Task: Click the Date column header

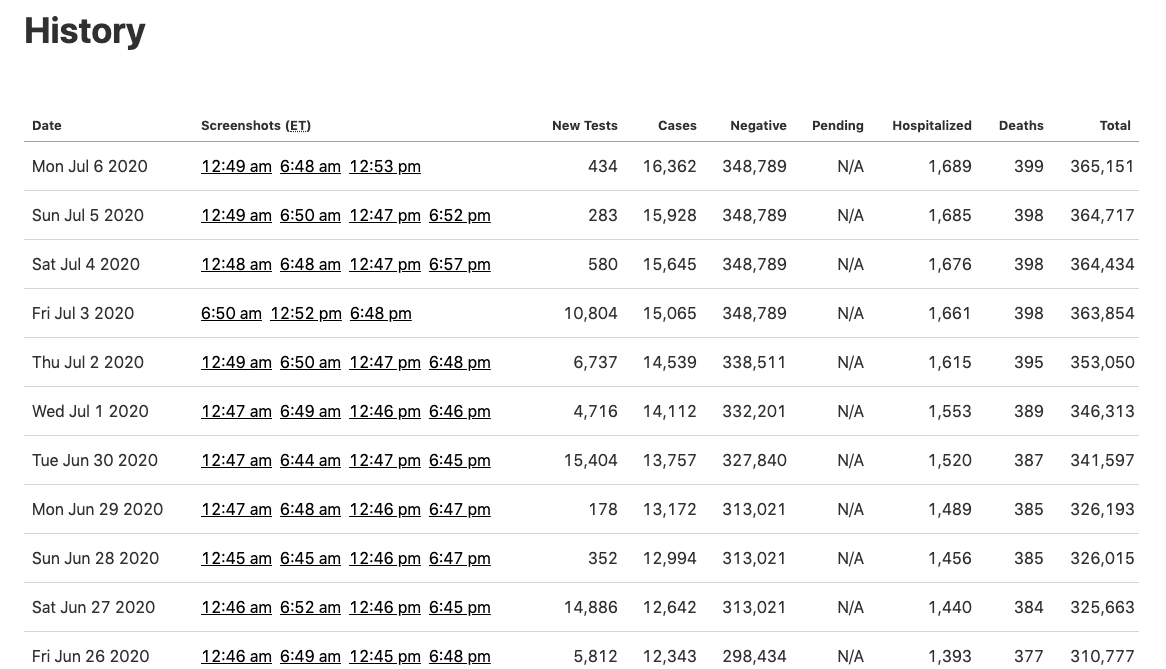Action: click(x=47, y=126)
